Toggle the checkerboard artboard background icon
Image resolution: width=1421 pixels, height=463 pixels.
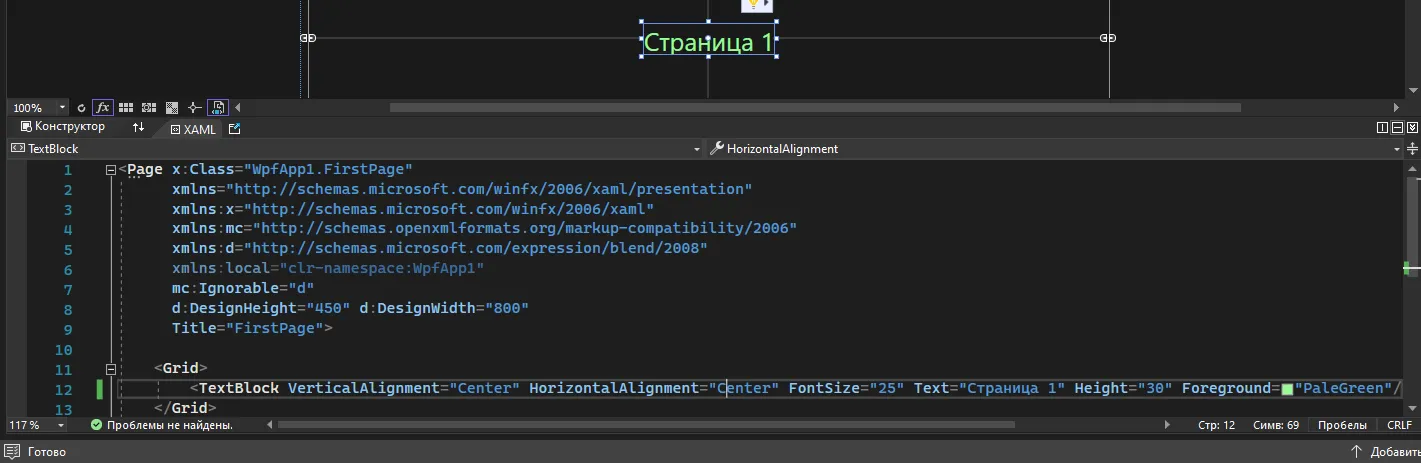point(172,107)
